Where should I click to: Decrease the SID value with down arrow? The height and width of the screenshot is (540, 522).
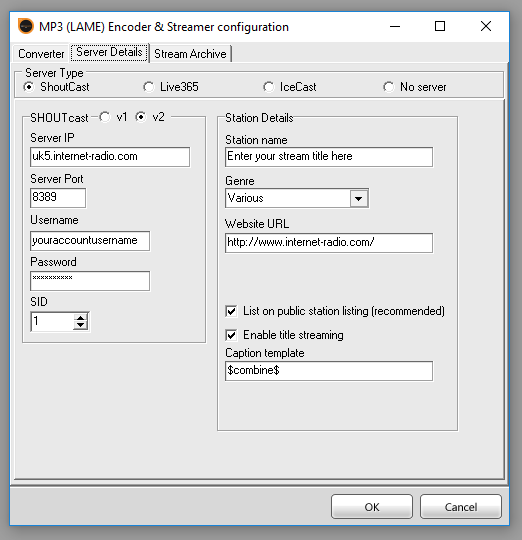[x=81, y=325]
